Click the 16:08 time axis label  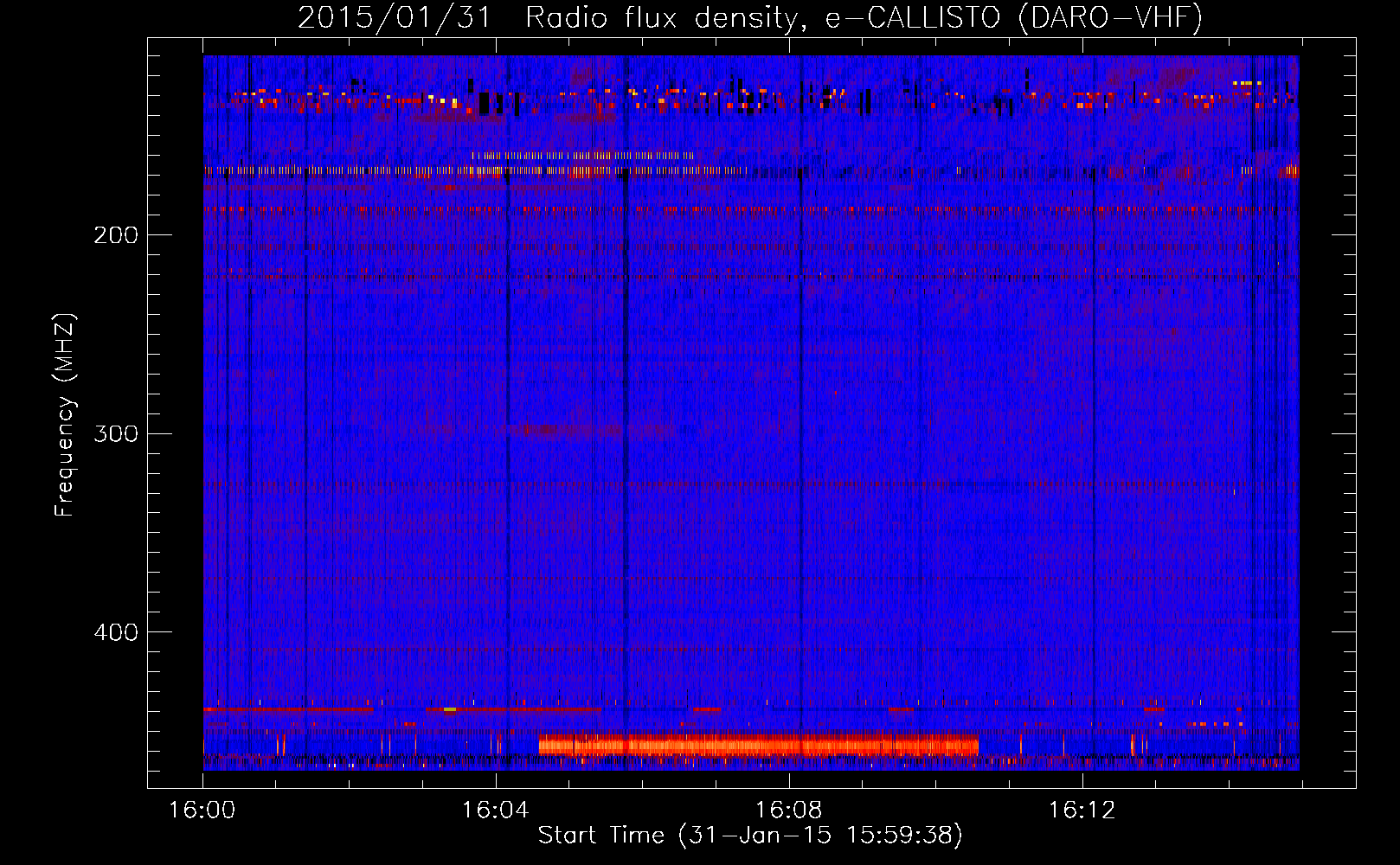click(x=788, y=811)
